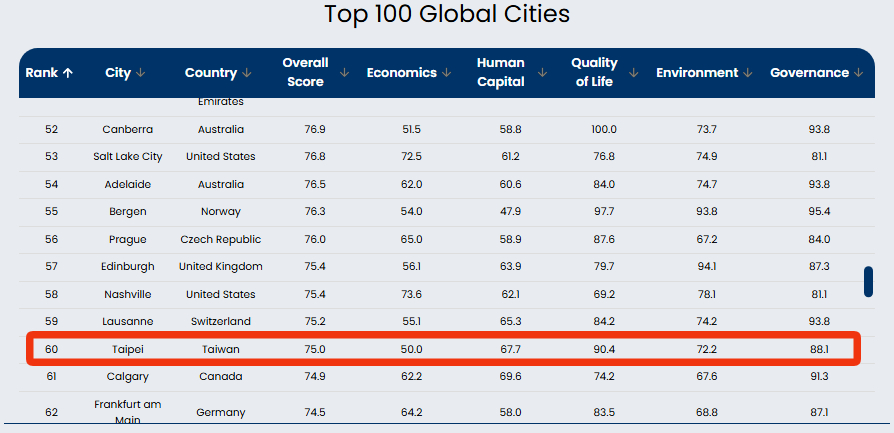Click Canberra's 100.0 Quality of Life score

[604, 130]
